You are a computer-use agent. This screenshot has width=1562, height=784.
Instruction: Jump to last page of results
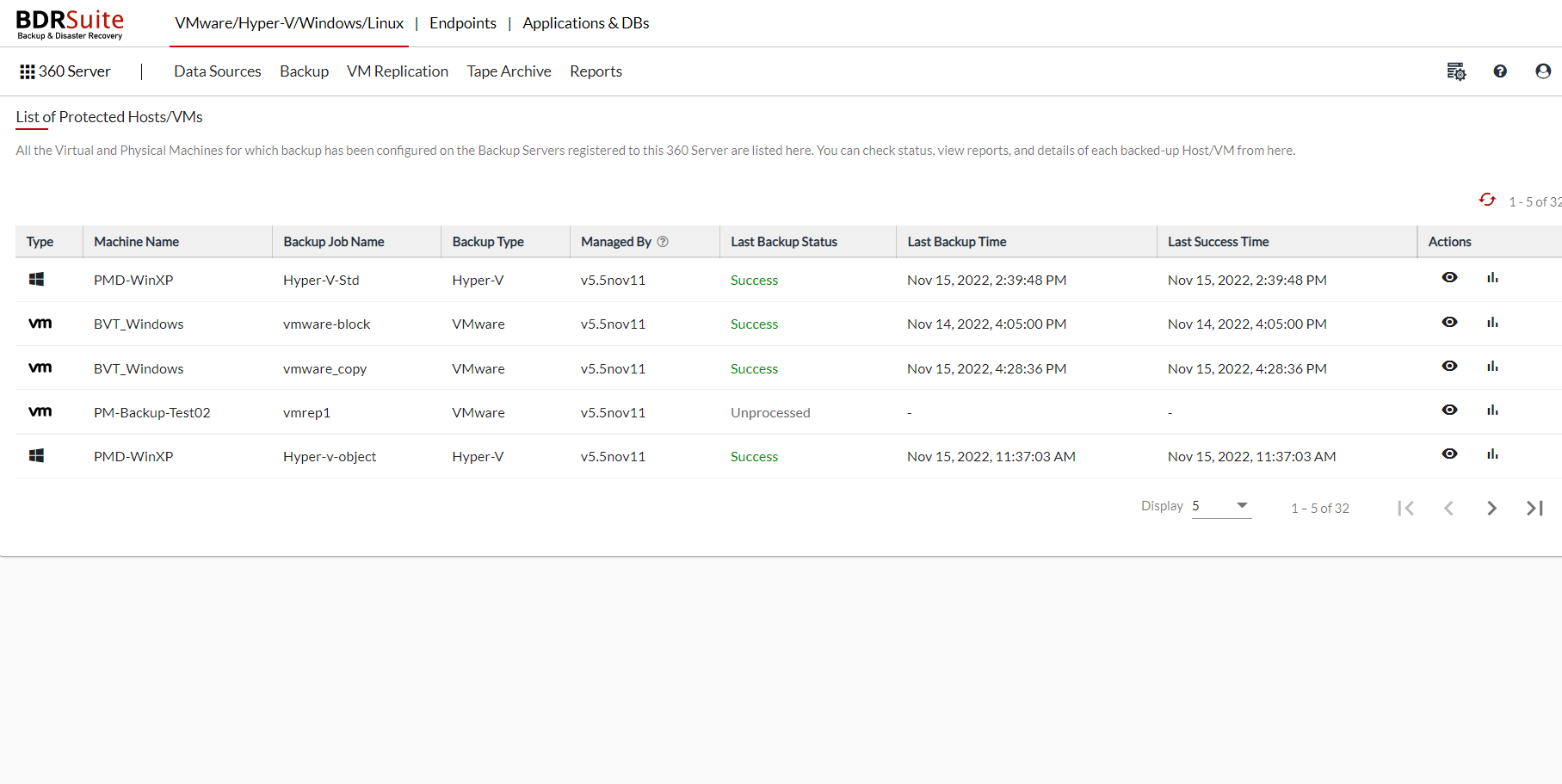(x=1534, y=508)
